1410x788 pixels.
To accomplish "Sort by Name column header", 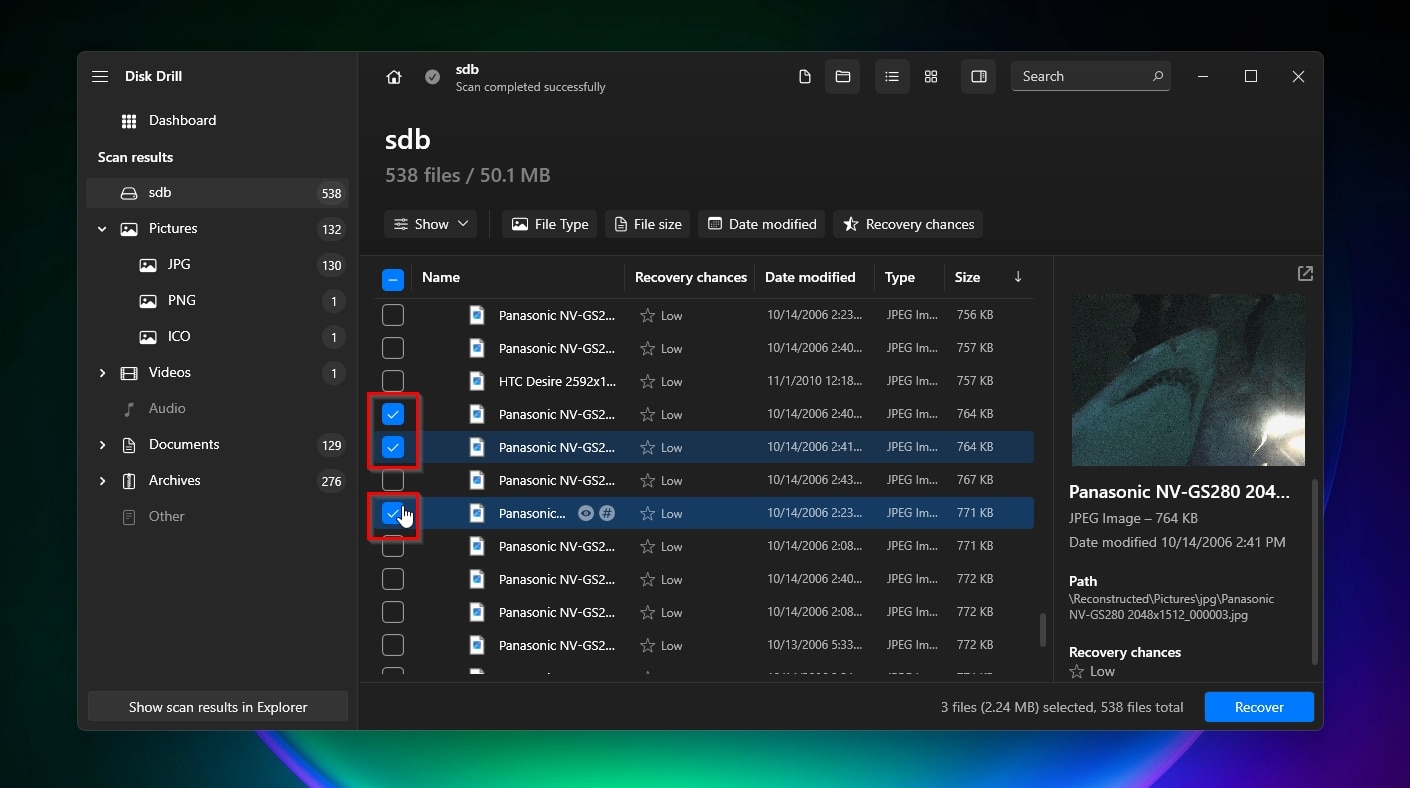I will (x=441, y=277).
